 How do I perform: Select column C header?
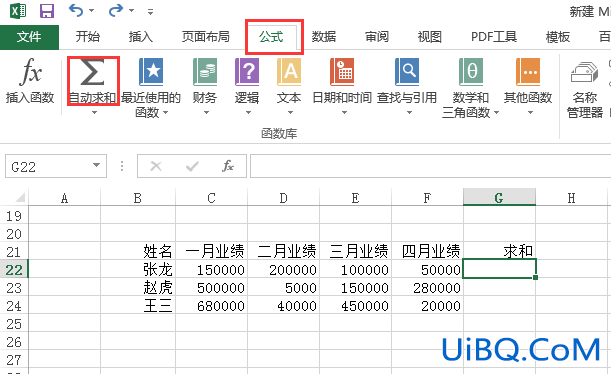point(211,198)
